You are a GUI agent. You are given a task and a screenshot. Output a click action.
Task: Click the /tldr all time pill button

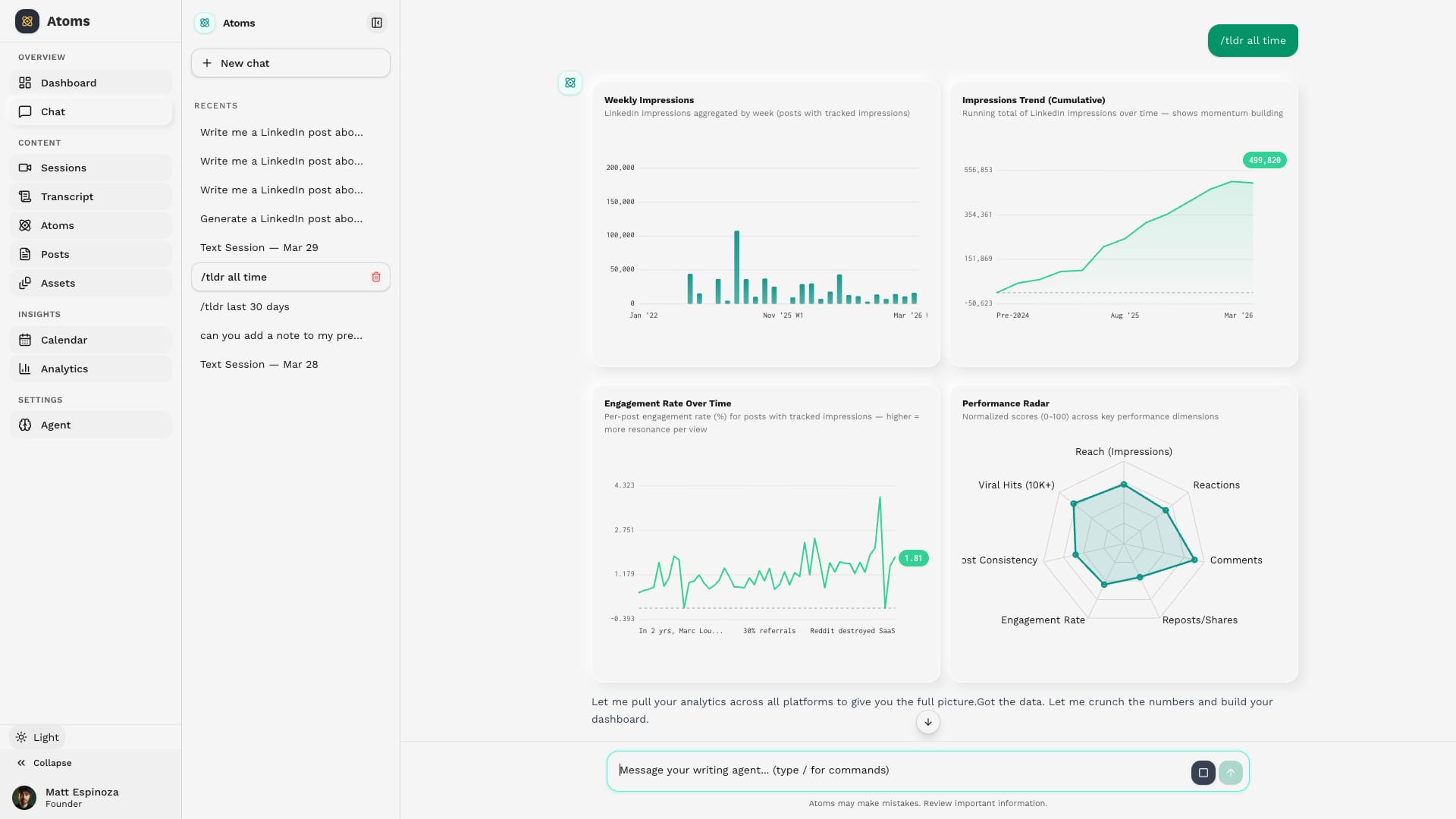tap(1253, 40)
